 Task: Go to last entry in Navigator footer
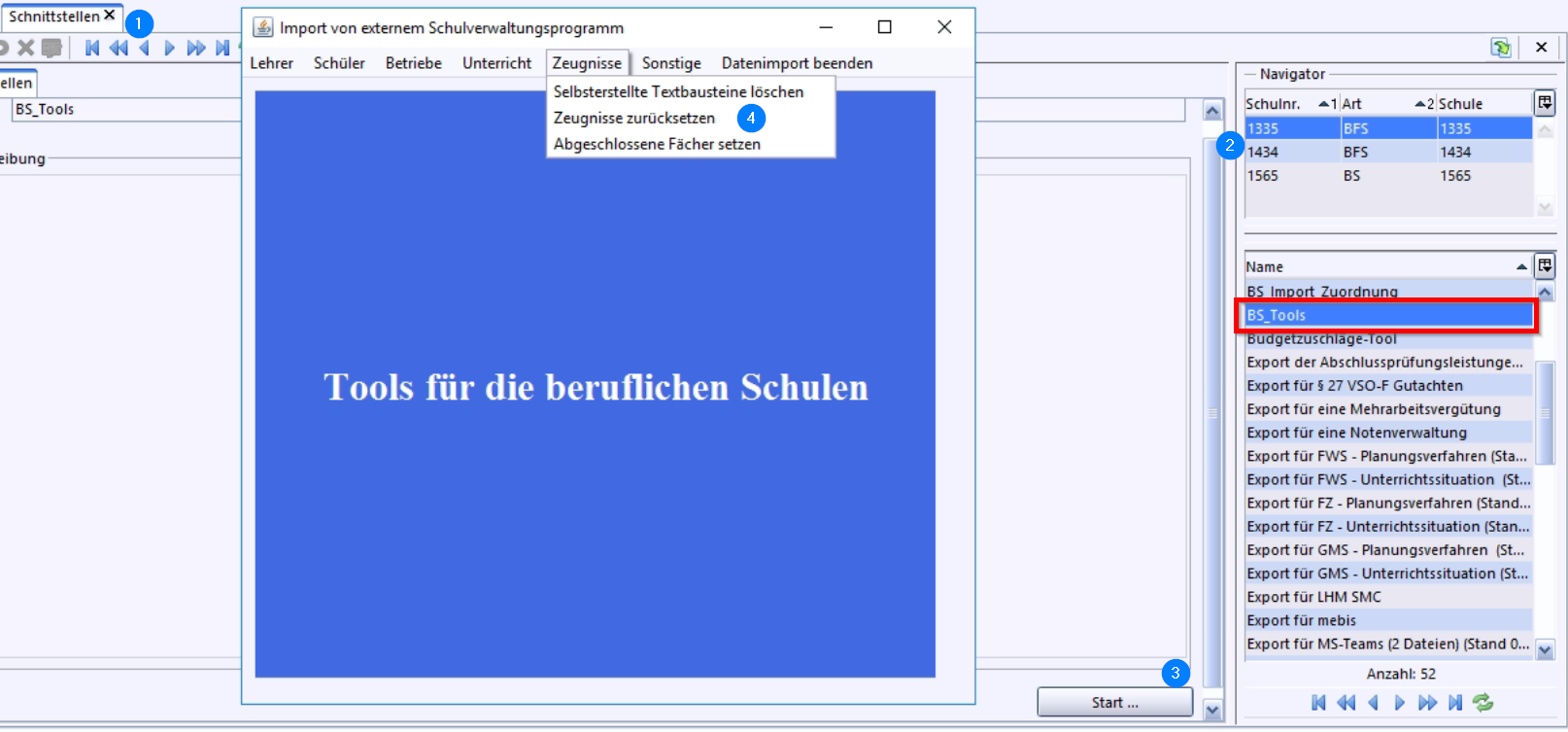[1454, 702]
